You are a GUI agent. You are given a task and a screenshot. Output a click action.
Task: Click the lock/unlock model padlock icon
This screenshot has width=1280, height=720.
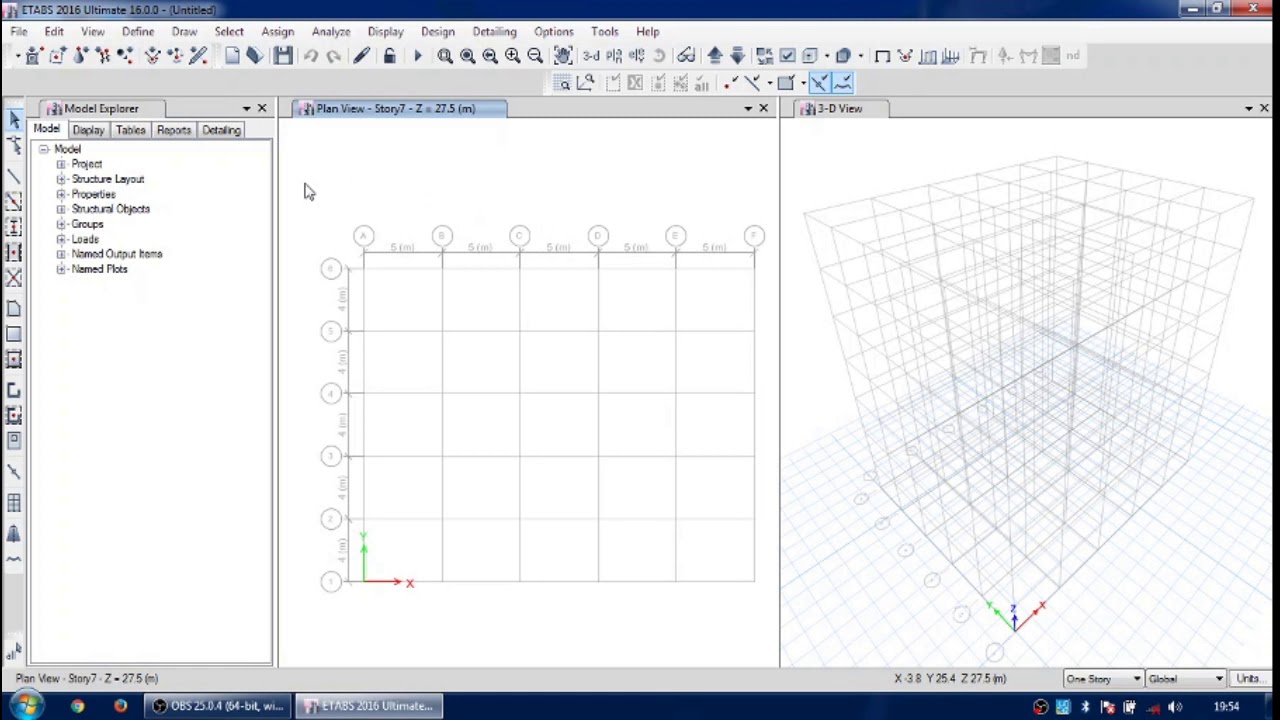tap(389, 56)
